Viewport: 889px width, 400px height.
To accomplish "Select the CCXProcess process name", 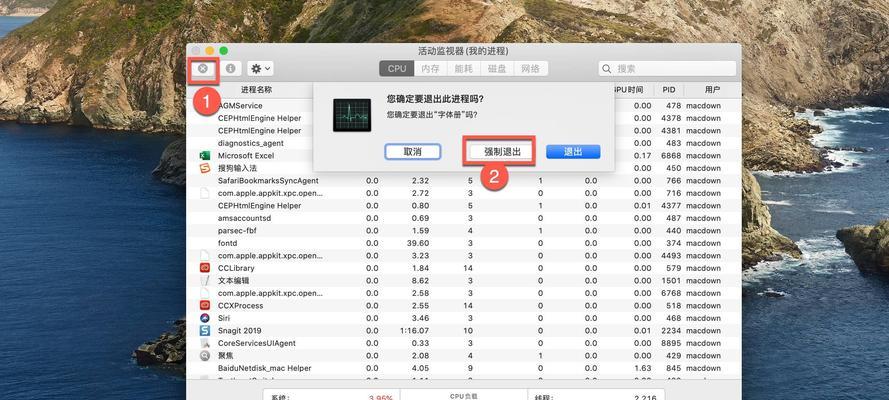I will click(241, 305).
